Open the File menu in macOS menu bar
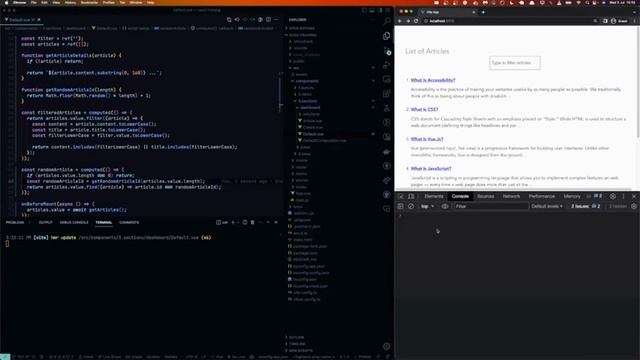Screen dimensions: 640x360 point(33,2)
